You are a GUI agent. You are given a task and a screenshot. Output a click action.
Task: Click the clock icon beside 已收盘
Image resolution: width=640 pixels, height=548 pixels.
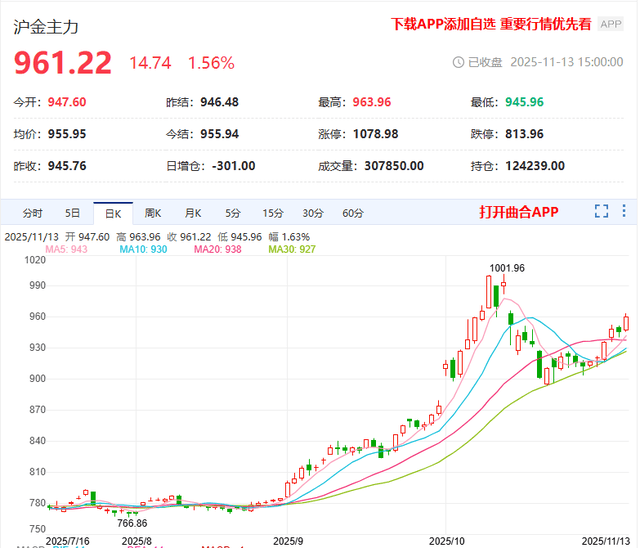(459, 62)
